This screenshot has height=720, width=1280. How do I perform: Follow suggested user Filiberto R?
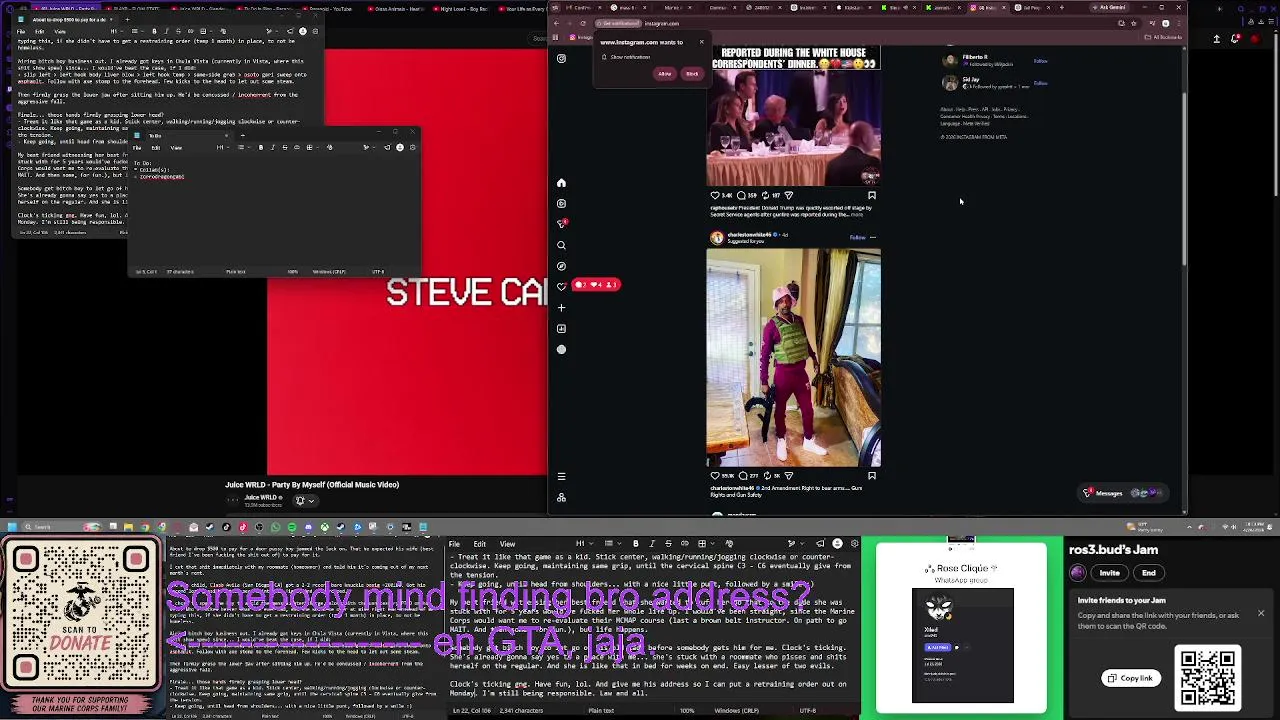click(x=1040, y=61)
